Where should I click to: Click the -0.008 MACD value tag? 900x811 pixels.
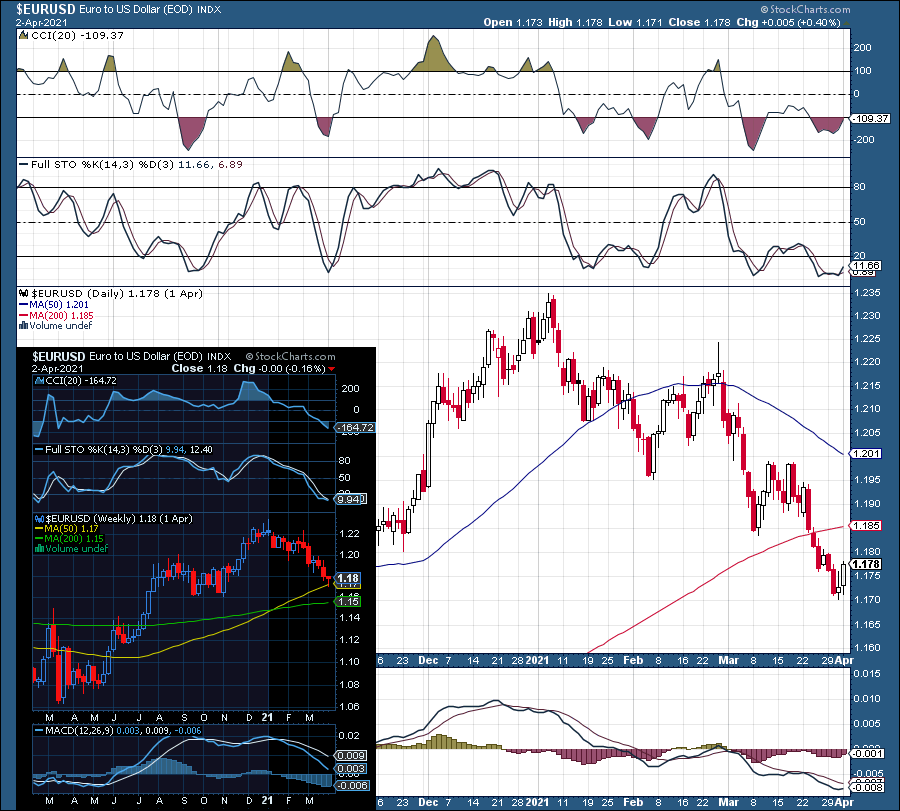[867, 787]
